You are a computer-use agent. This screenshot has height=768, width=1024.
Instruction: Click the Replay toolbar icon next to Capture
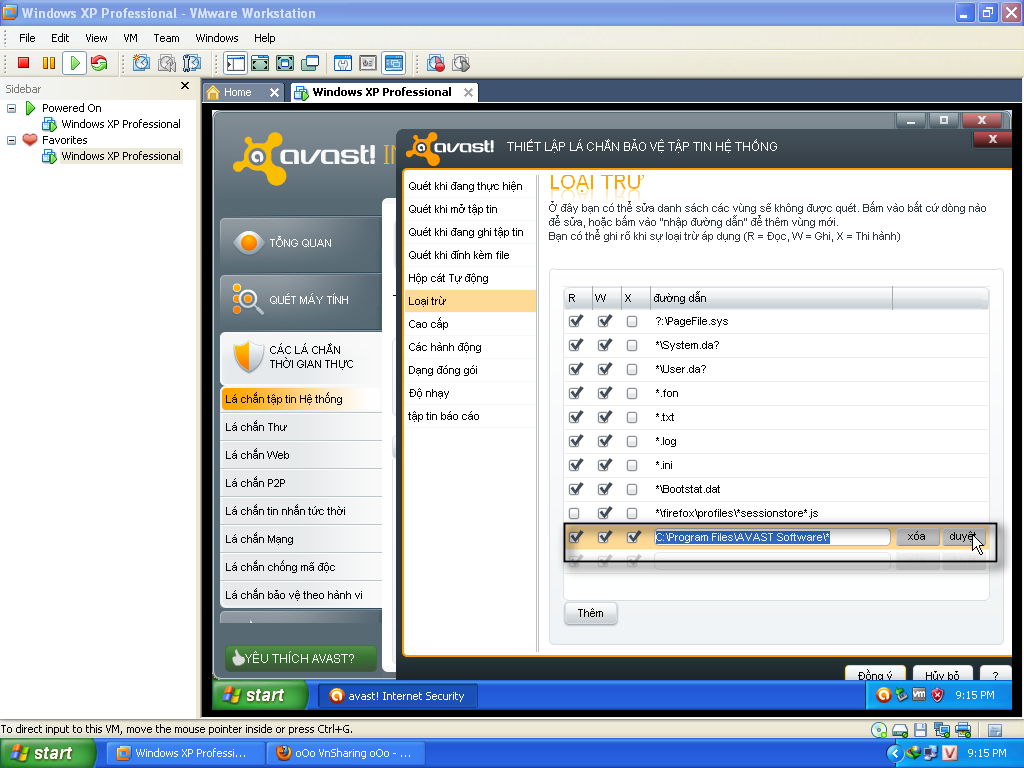pyautogui.click(x=461, y=63)
